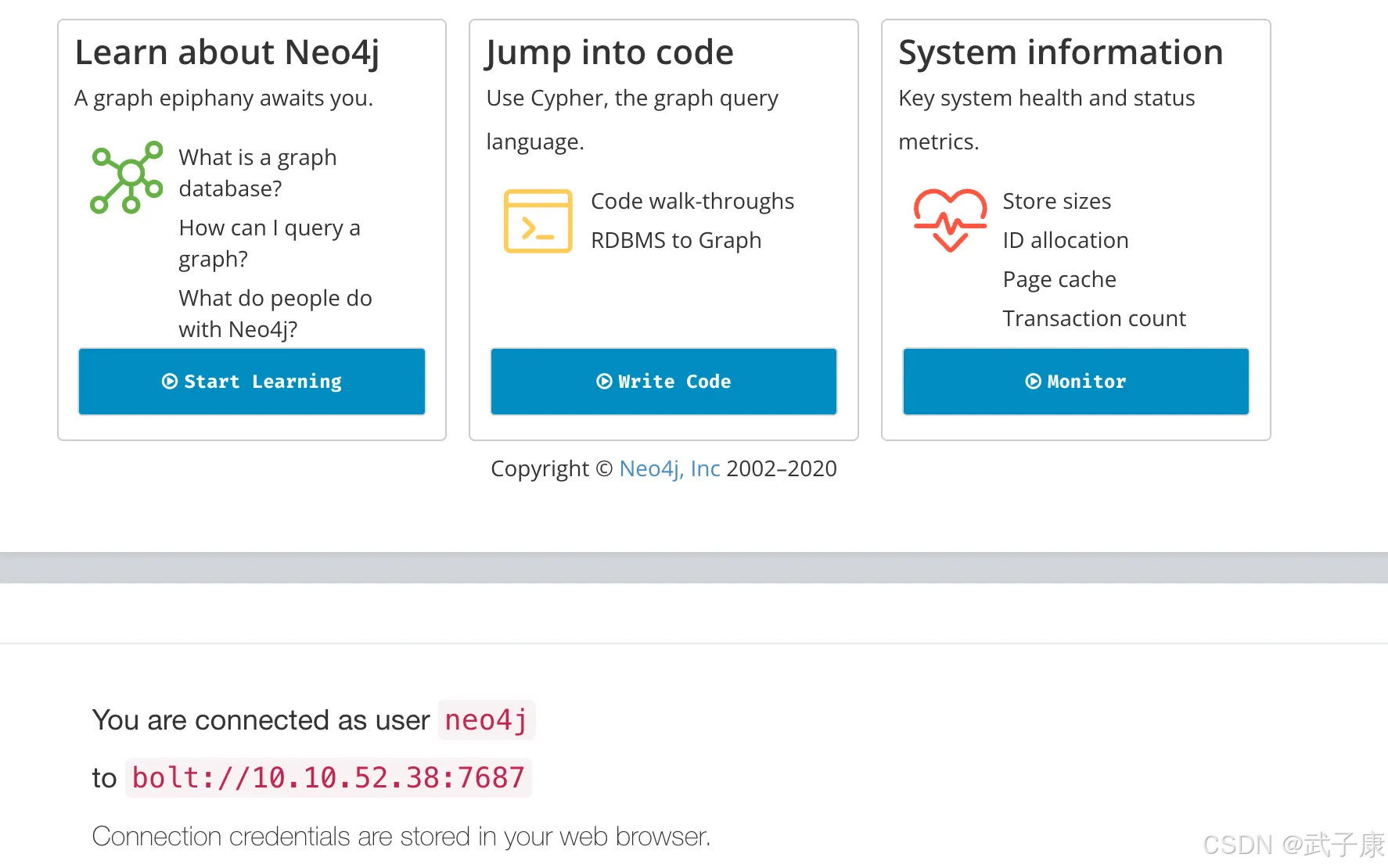Screen dimensions: 1388x868
Task: View the Transaction count metric
Action: [1094, 318]
